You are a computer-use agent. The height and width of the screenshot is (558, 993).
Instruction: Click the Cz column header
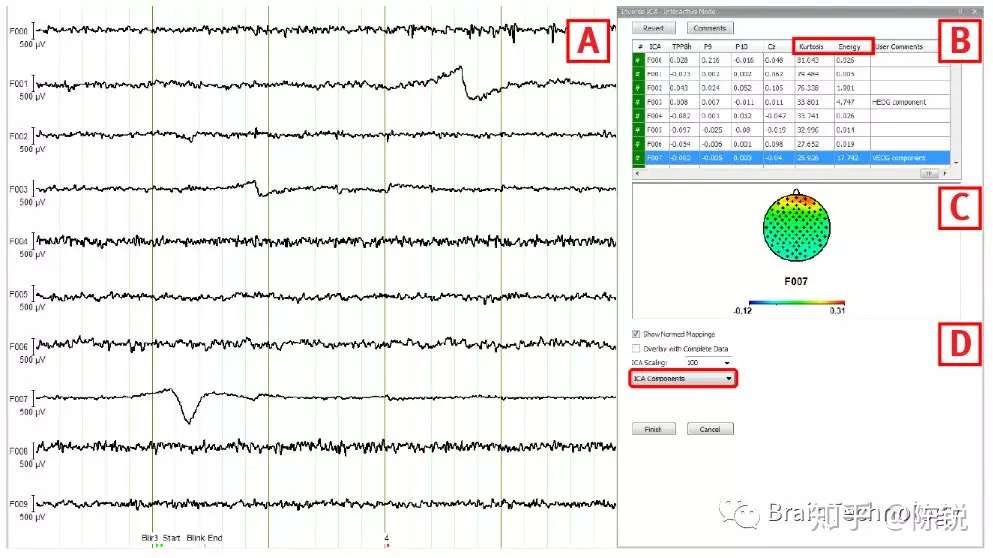tap(771, 46)
